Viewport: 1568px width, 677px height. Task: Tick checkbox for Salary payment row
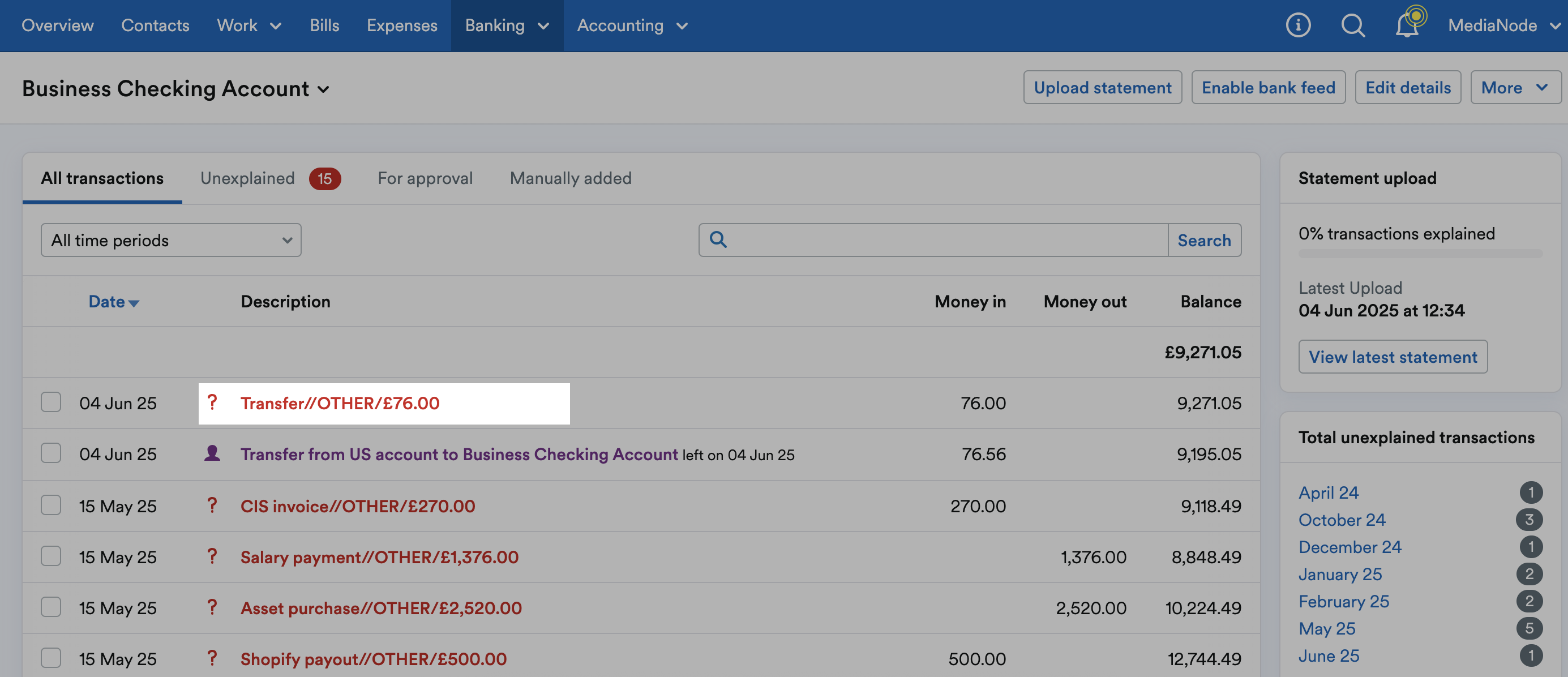(x=50, y=556)
